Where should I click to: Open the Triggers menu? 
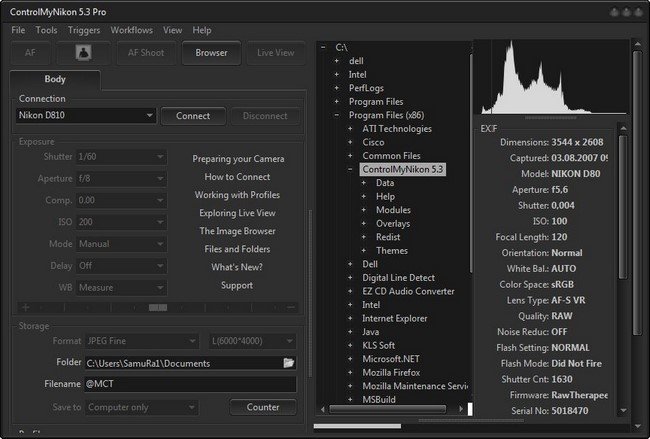pos(84,30)
